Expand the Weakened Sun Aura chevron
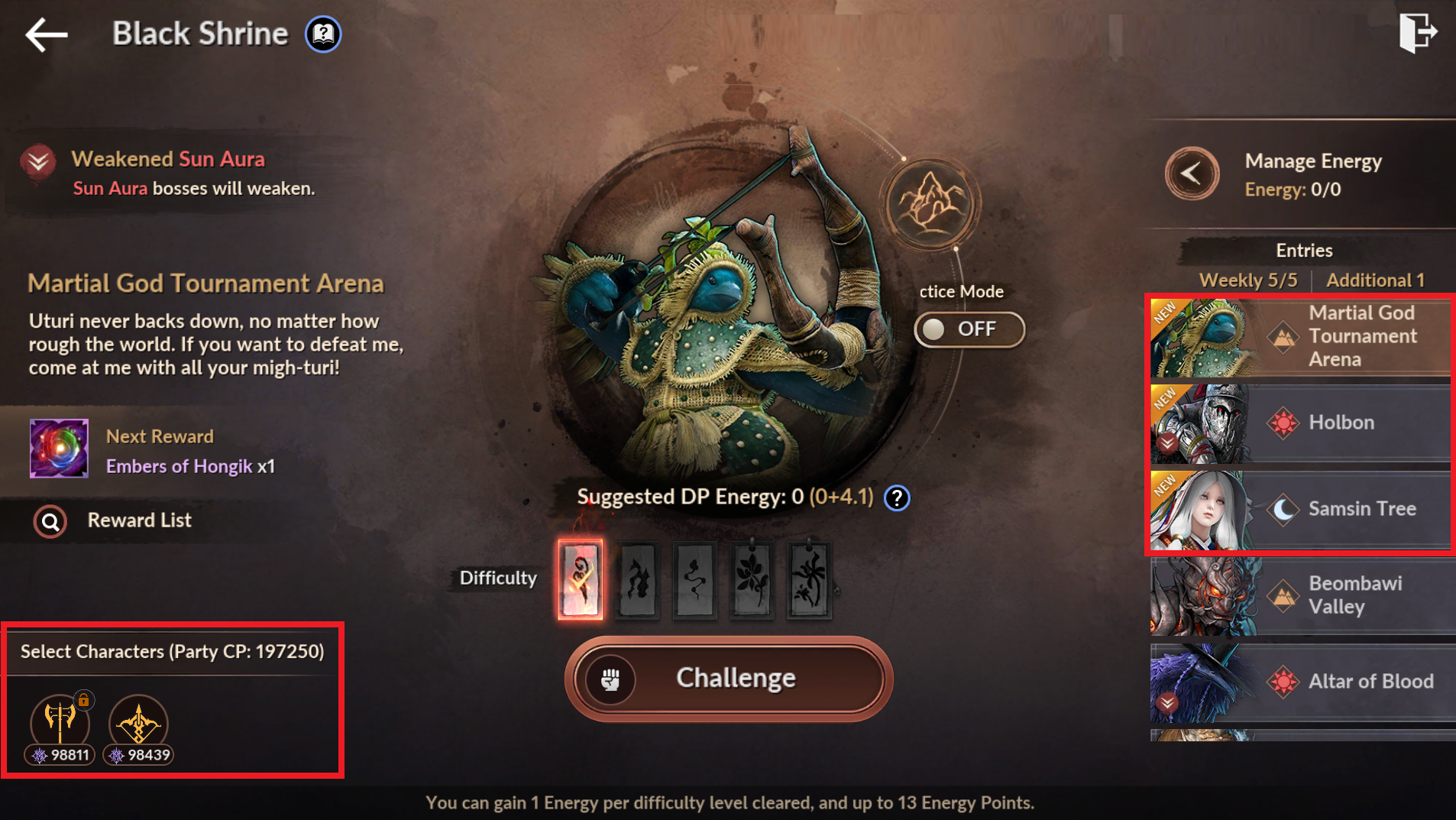Screen dimensions: 1456x820 [37, 162]
